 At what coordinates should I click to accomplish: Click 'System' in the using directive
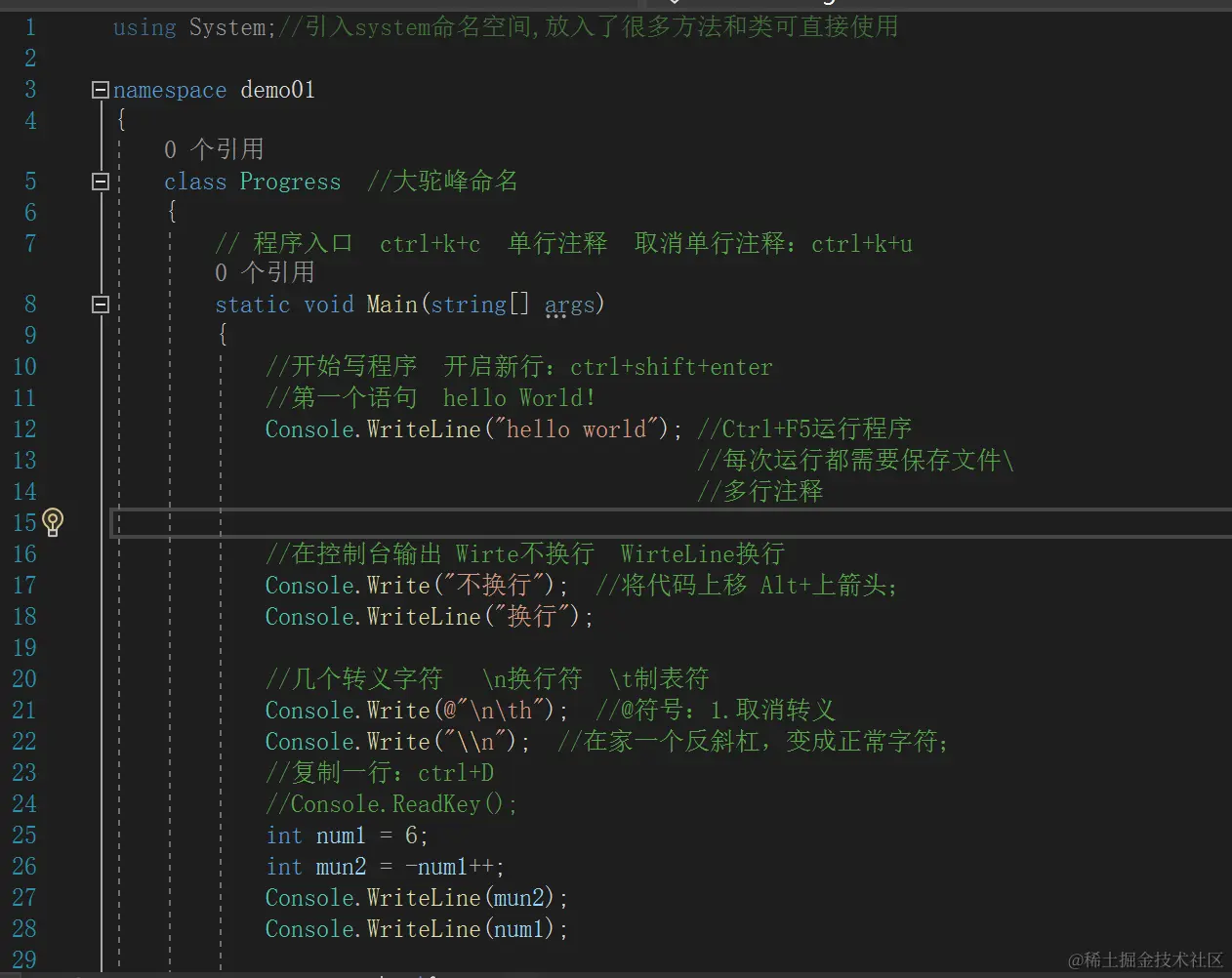click(x=226, y=27)
